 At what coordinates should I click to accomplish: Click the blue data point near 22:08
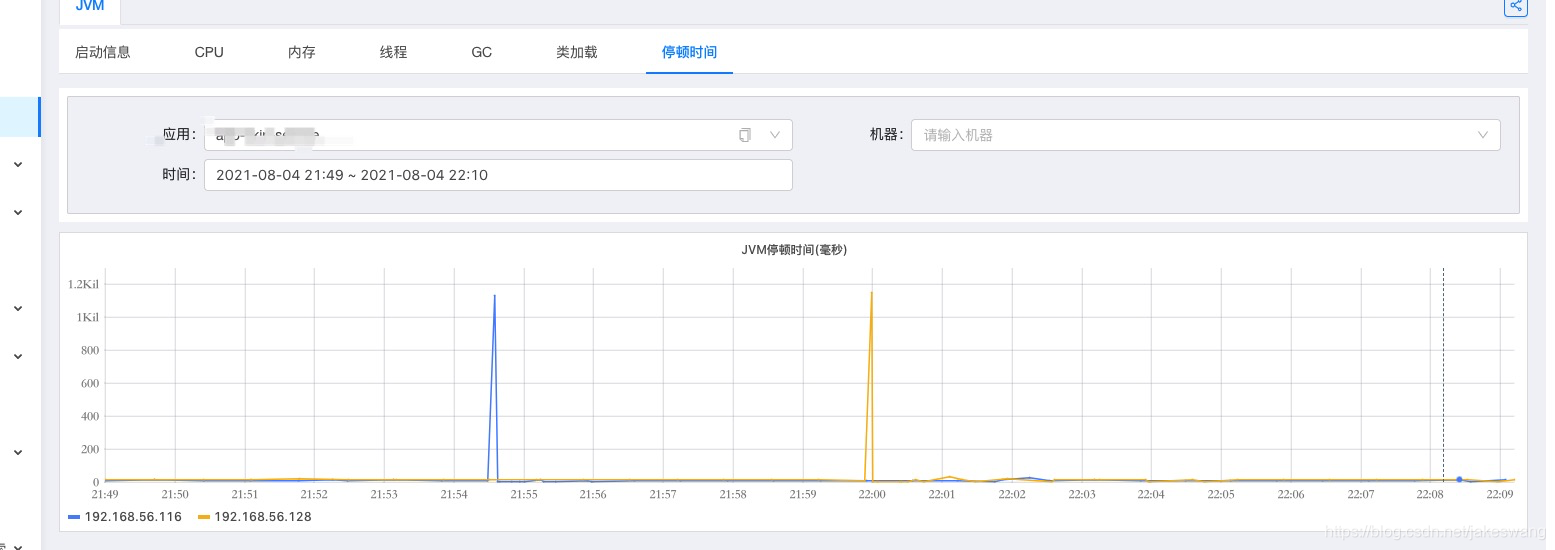[x=1459, y=479]
